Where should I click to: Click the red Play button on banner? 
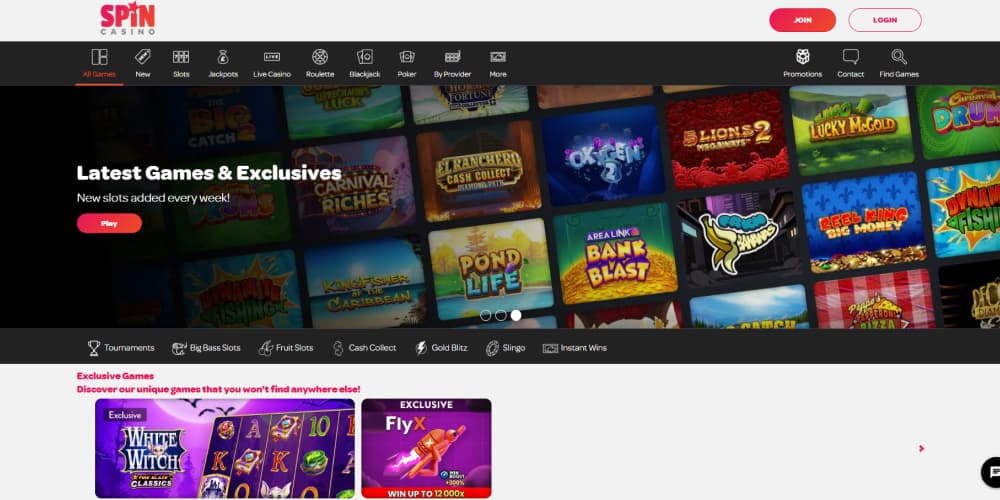109,223
